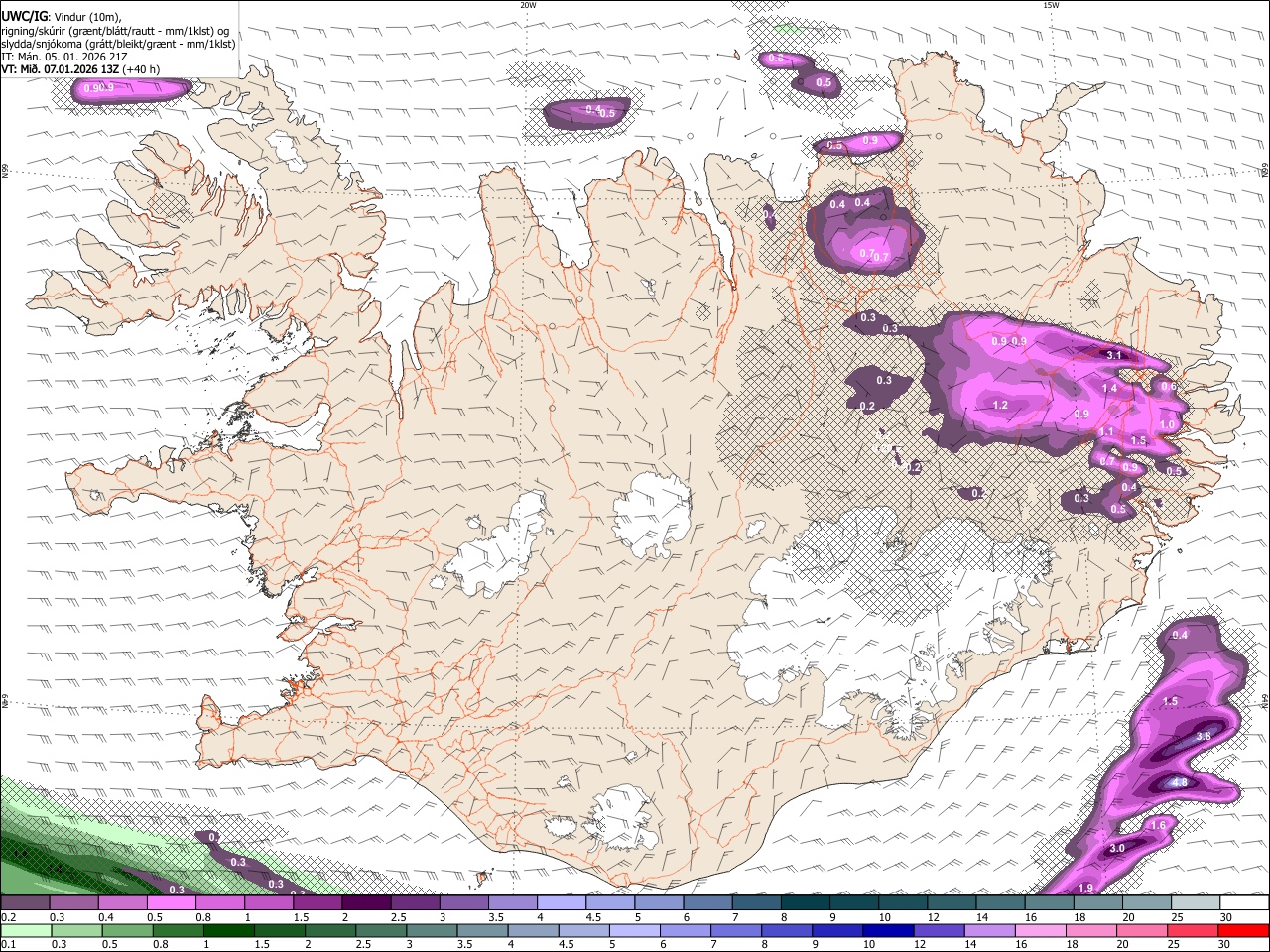Click the 3.1 snowfall value on map
Image resolution: width=1270 pixels, height=952 pixels.
pyautogui.click(x=1114, y=355)
